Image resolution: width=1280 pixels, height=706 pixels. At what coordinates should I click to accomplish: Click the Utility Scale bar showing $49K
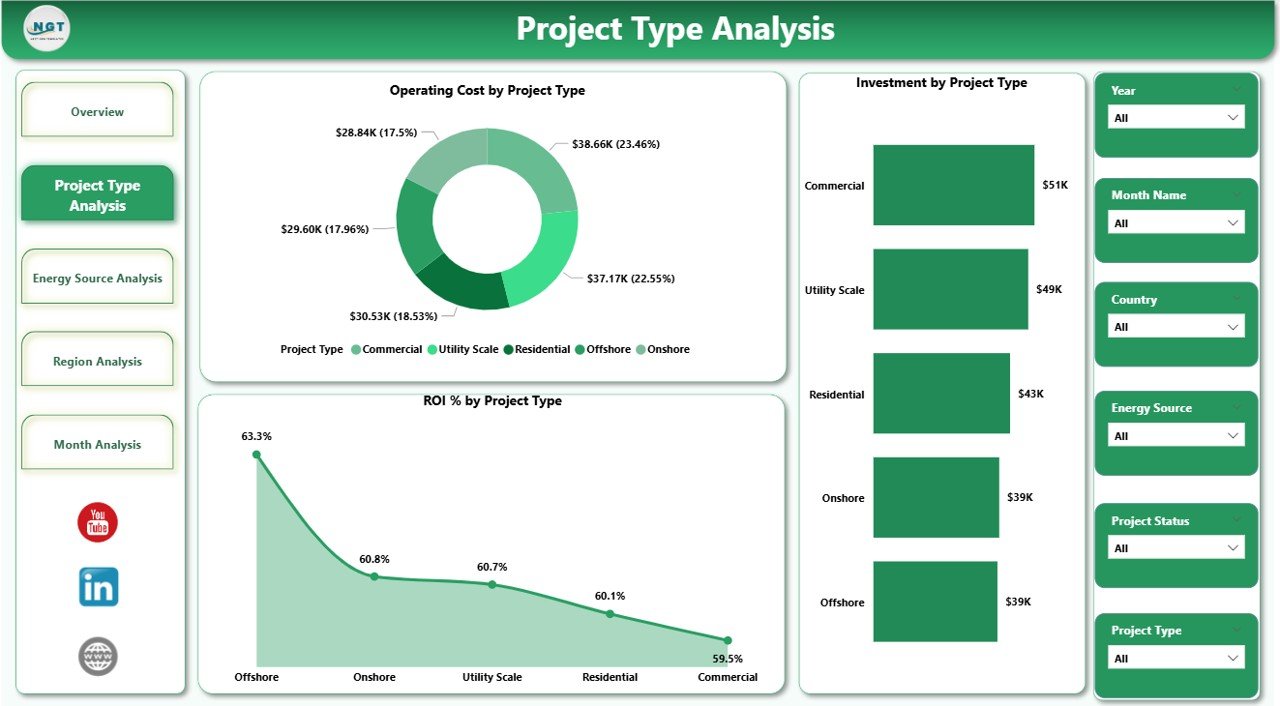coord(950,289)
